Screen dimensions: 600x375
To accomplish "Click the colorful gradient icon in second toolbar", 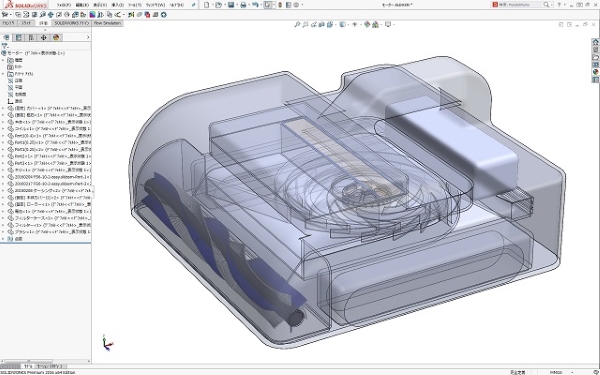I will click(92, 15).
